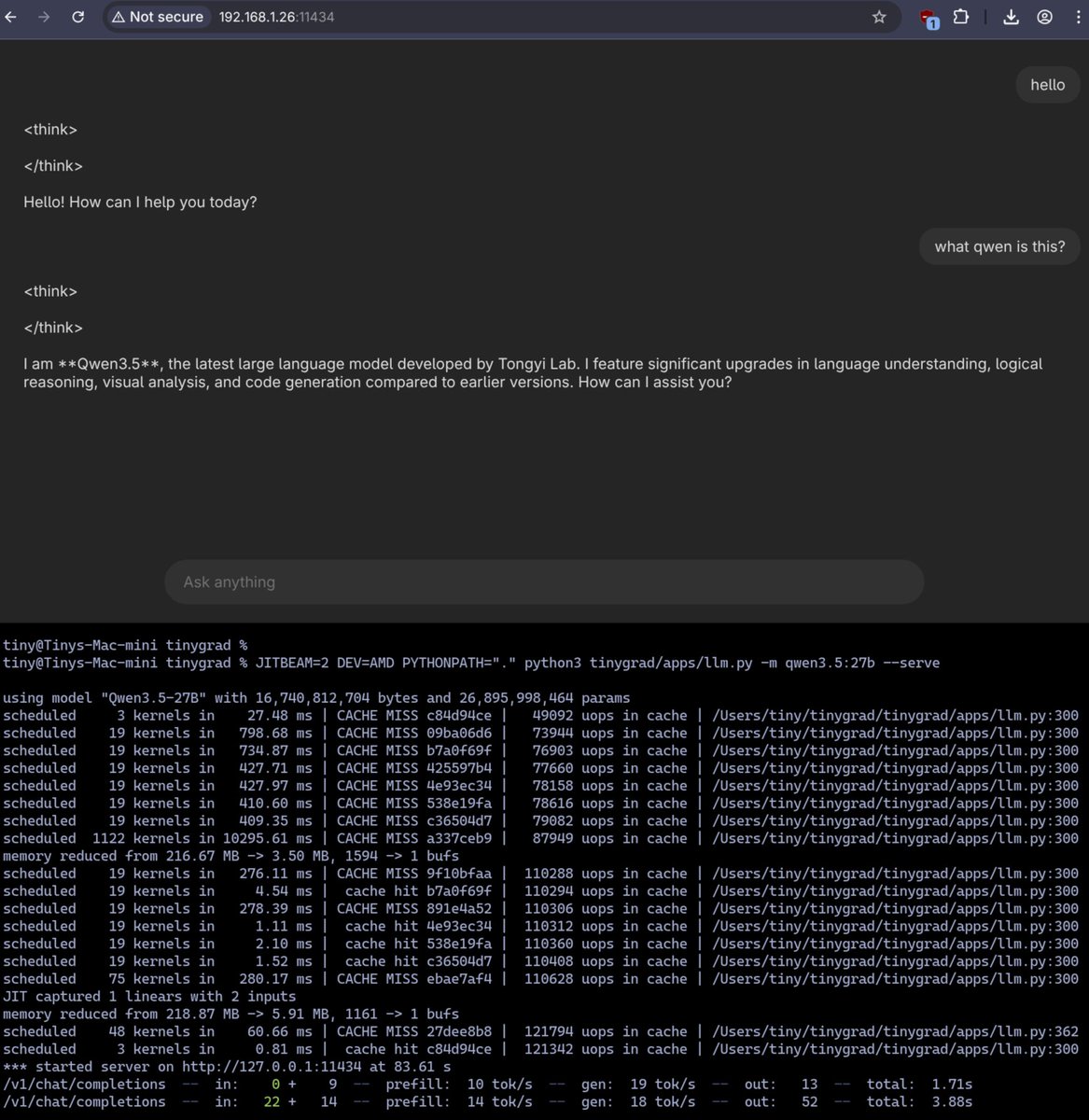
Task: Click the 'using model "Qwen3.5-27B"' terminal line
Action: 316,698
